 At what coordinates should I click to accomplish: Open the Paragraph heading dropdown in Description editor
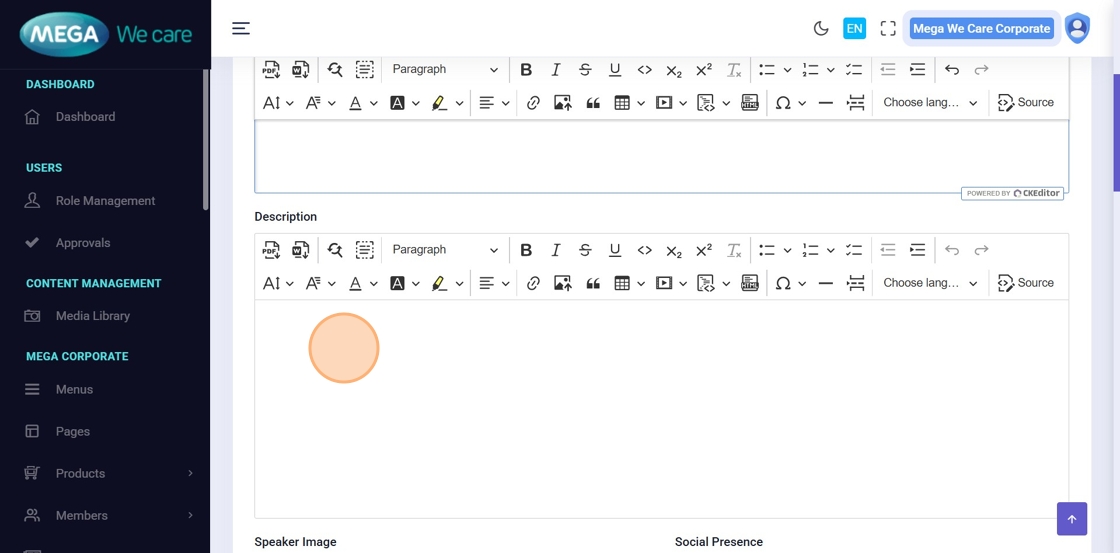pos(444,250)
